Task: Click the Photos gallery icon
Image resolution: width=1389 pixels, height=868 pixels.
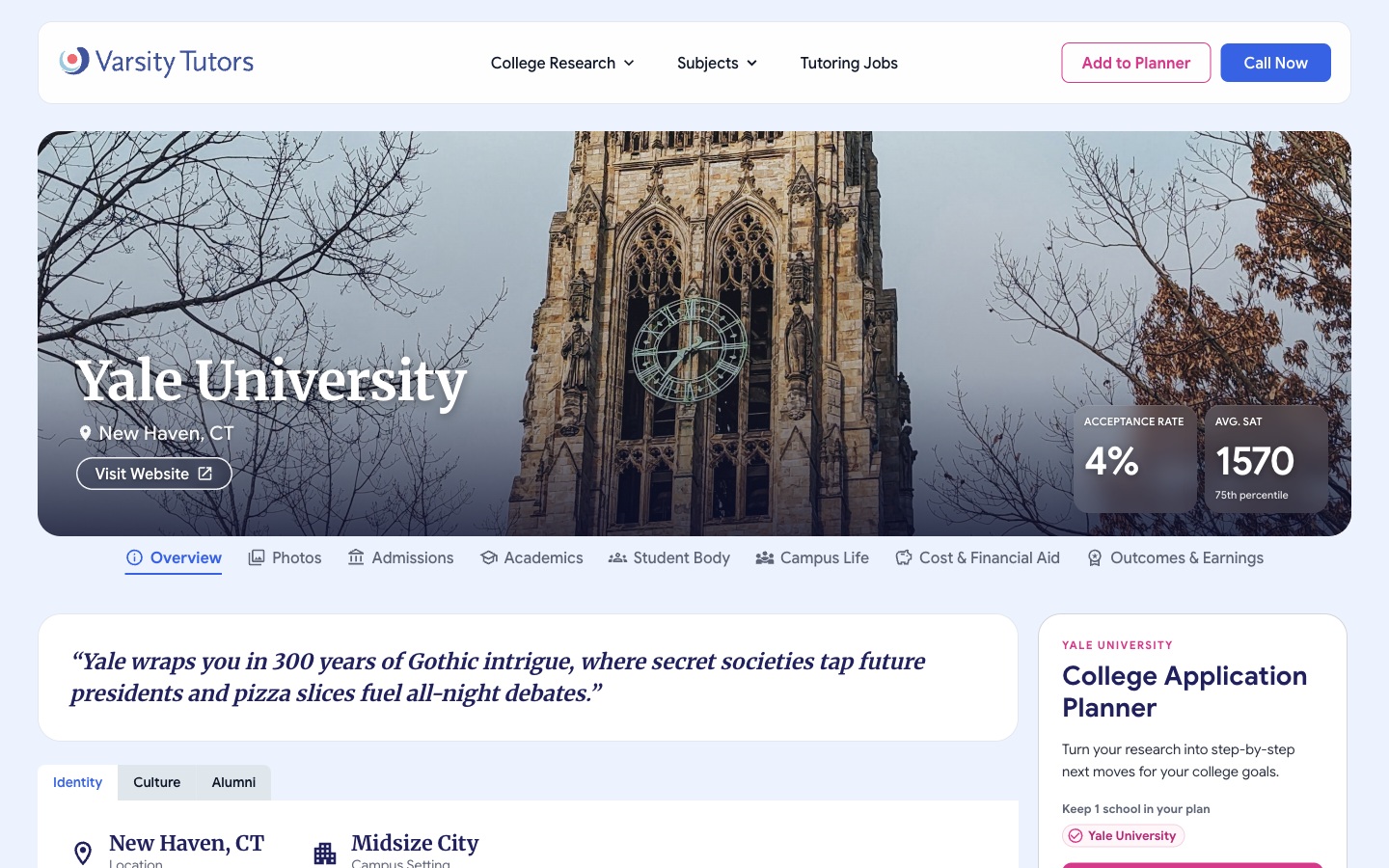Action: pyautogui.click(x=257, y=557)
